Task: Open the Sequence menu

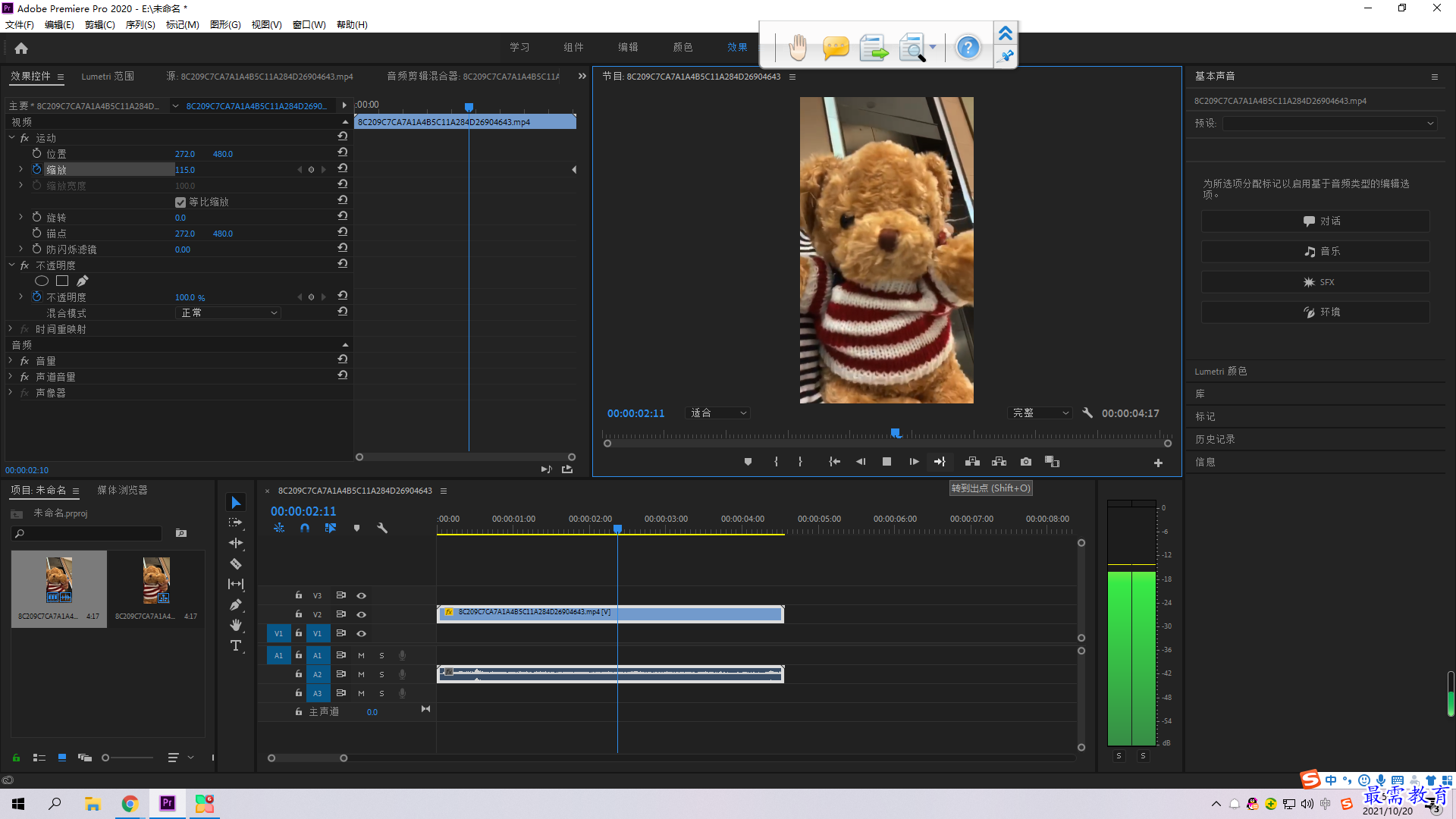Action: 140,25
